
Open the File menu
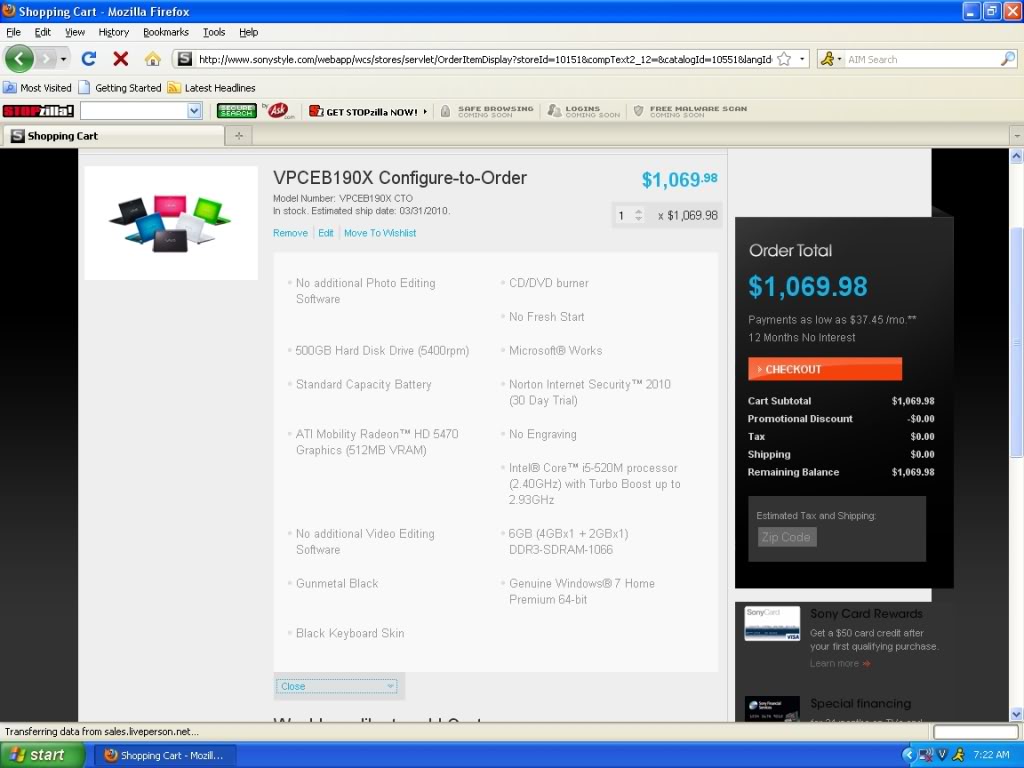click(x=13, y=32)
